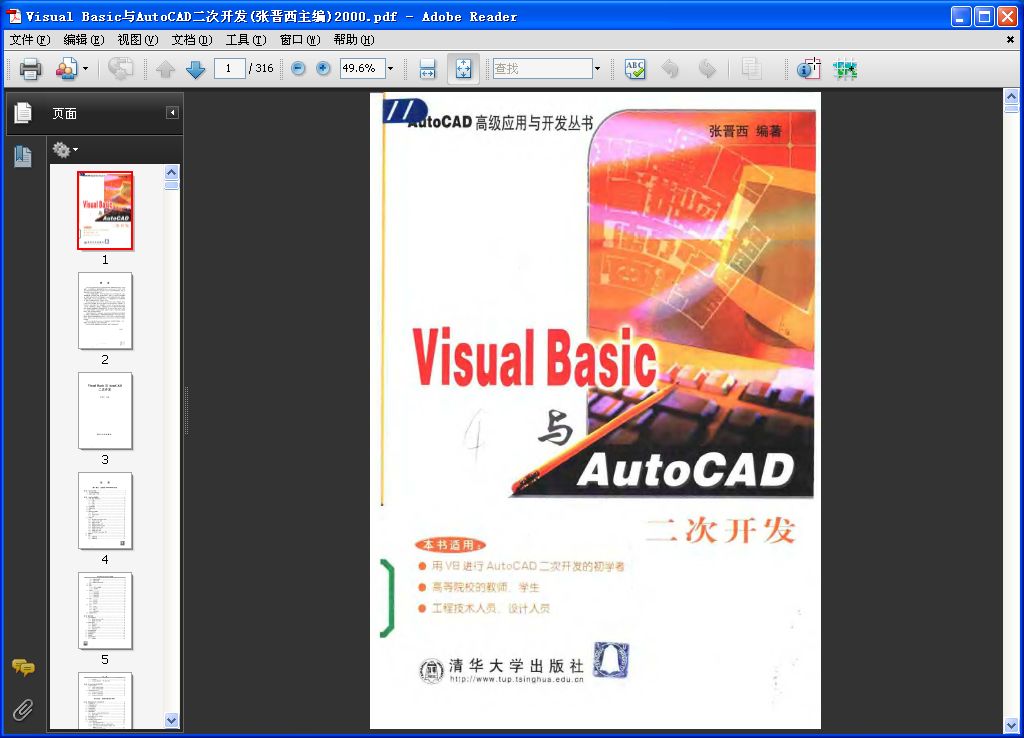Select page 4 thumbnail
This screenshot has width=1024, height=738.
105,511
